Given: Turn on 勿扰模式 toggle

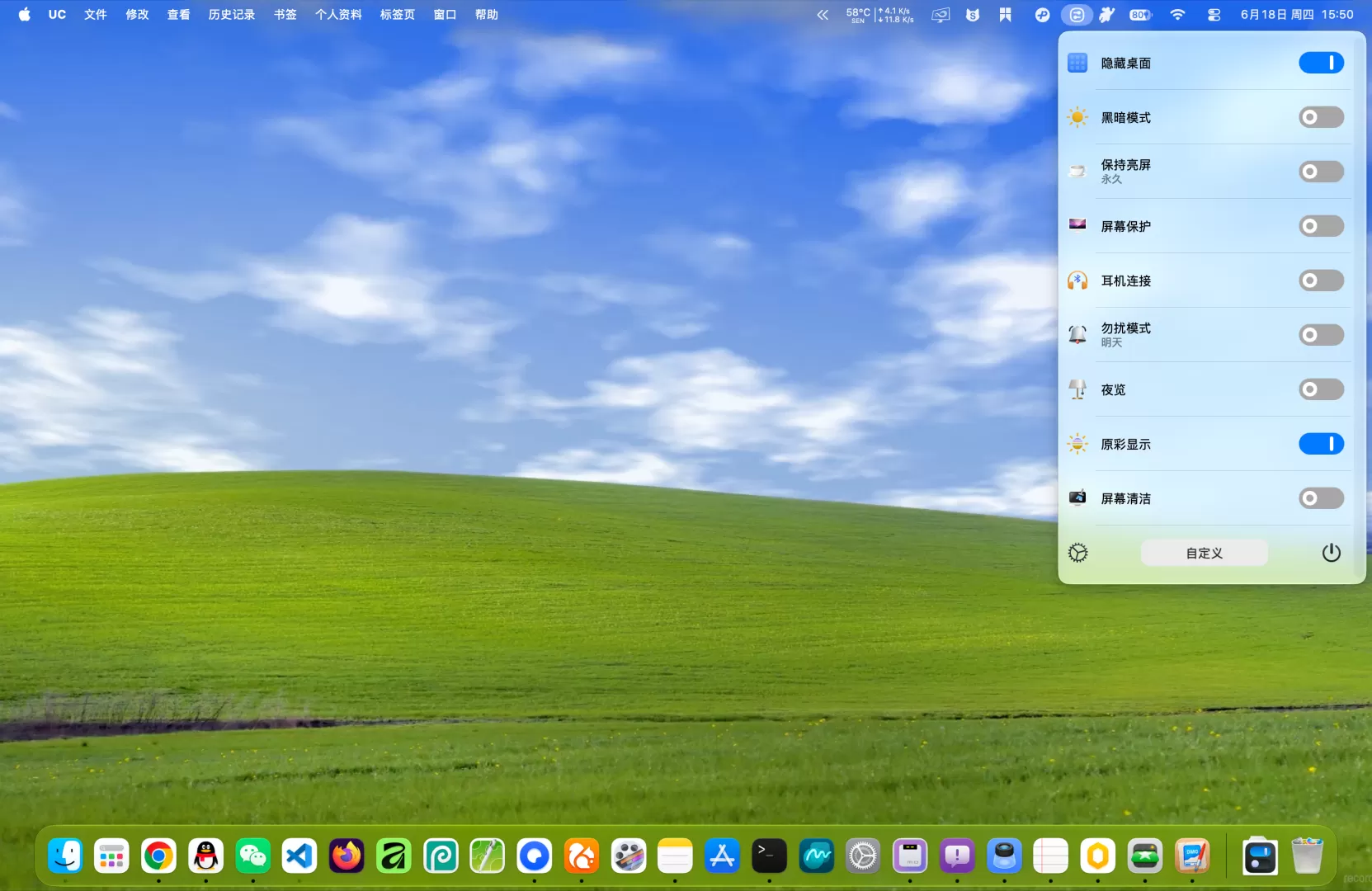Looking at the screenshot, I should [1321, 335].
